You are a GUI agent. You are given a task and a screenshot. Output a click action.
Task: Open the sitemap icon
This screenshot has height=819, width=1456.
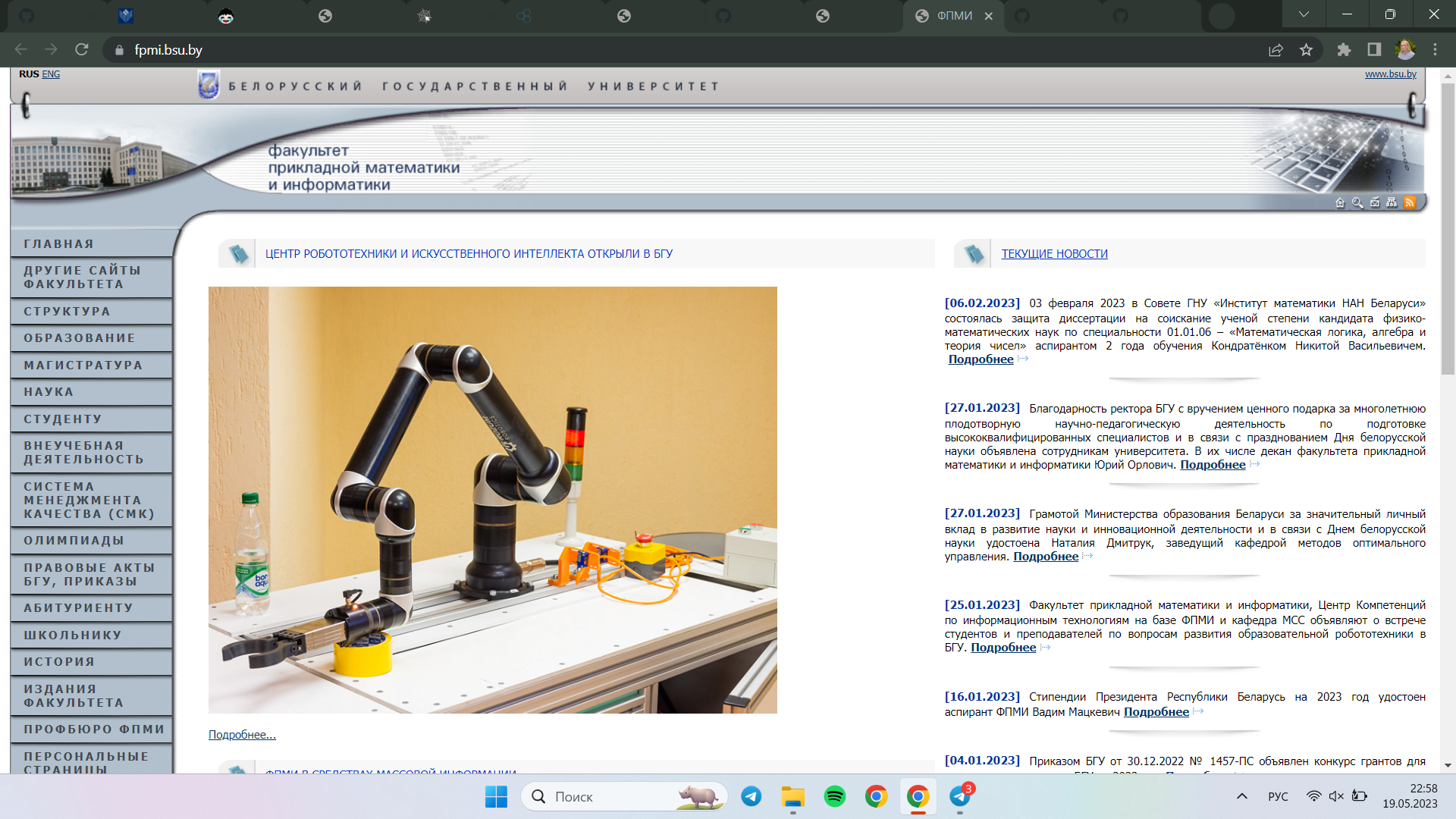point(1392,202)
